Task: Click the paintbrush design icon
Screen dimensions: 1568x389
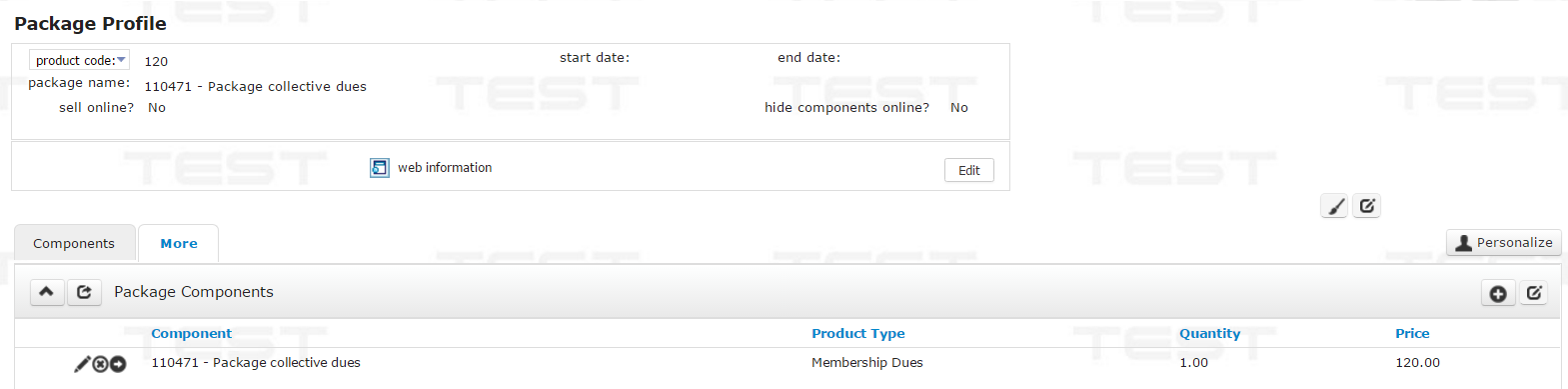Action: click(1335, 206)
